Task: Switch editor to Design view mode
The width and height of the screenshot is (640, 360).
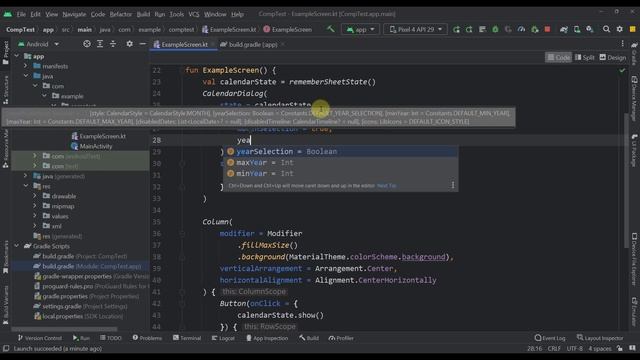Action: [613, 58]
